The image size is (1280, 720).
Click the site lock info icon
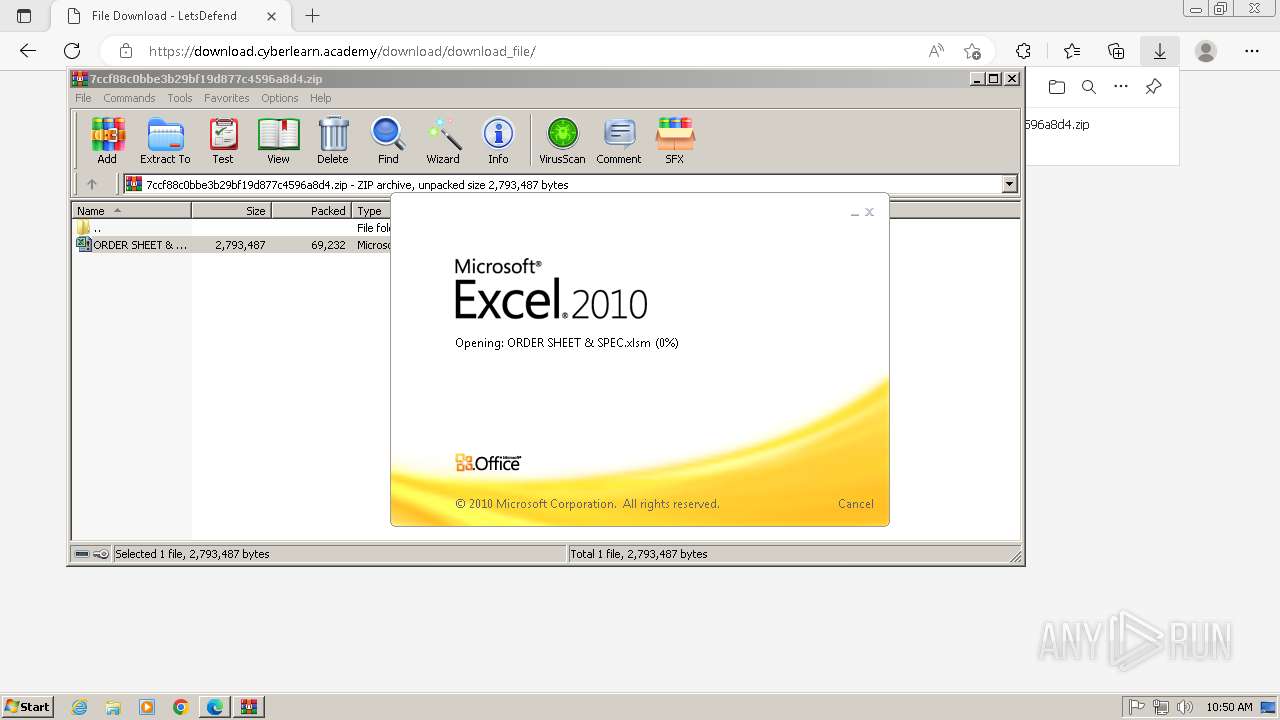126,51
